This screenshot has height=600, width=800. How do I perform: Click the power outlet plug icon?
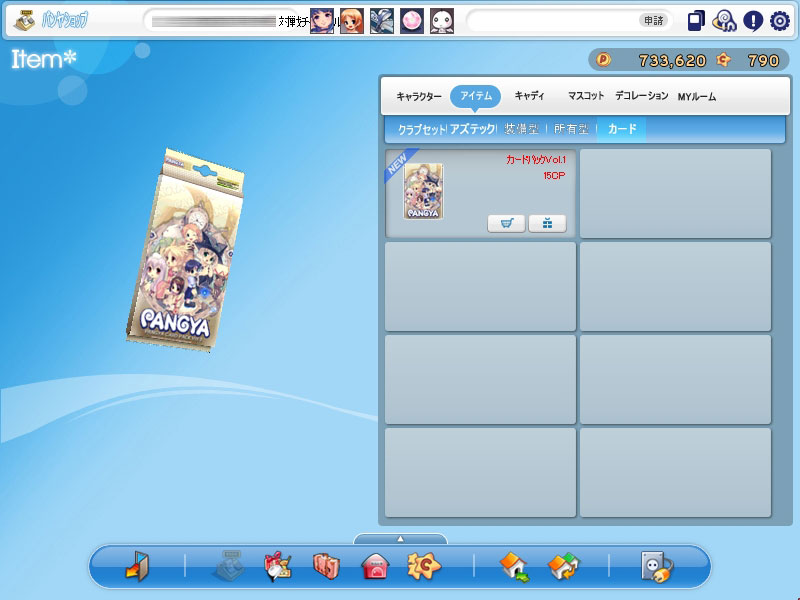[657, 566]
